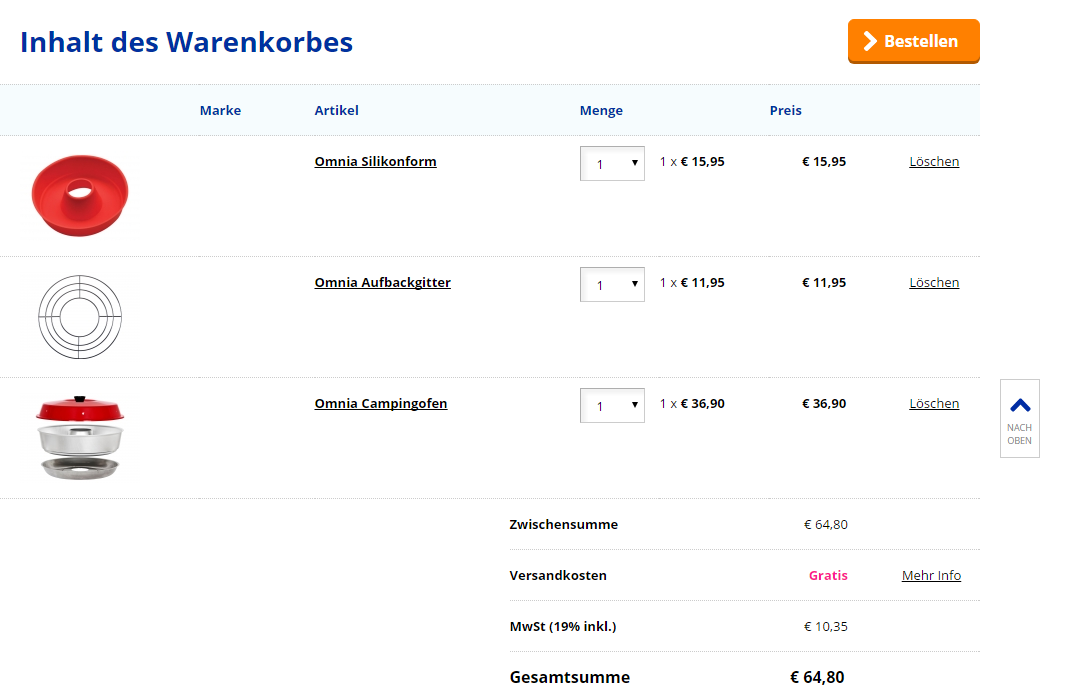Click the chevron icon inside Bestellen button
1085x693 pixels.
870,41
